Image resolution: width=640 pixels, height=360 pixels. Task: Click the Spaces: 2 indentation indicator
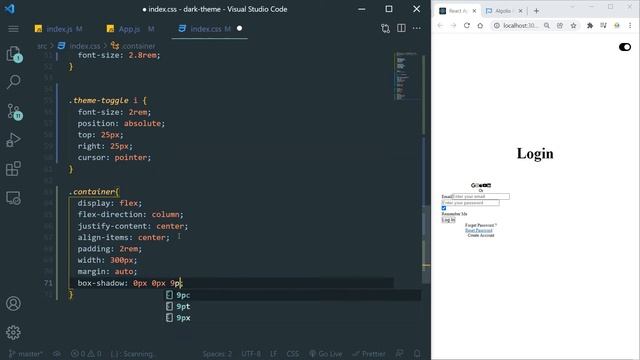[217, 354]
